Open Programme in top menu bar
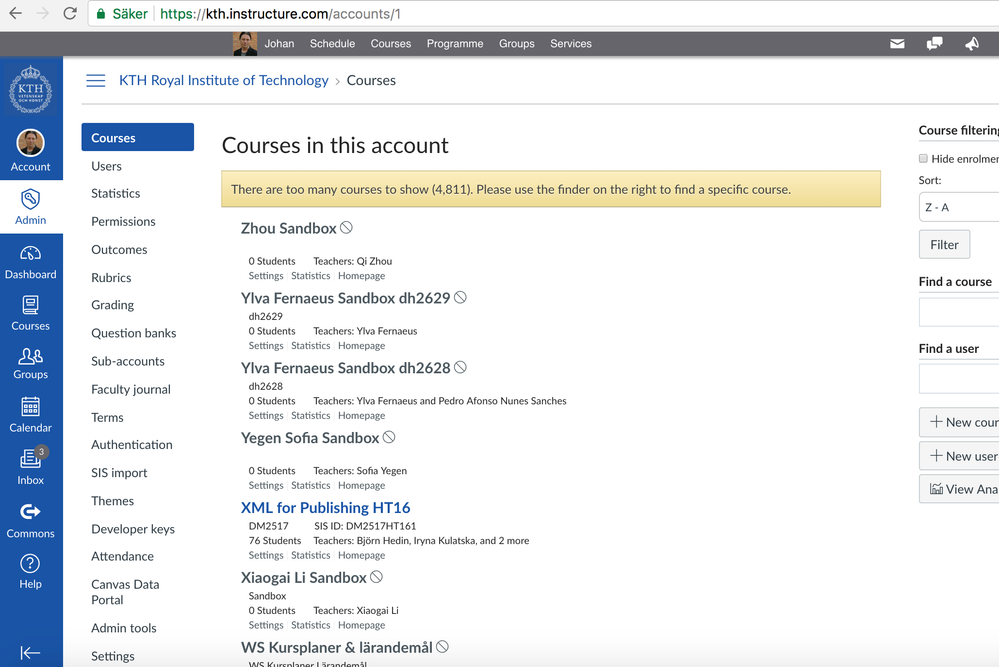This screenshot has width=999, height=667. pos(455,44)
